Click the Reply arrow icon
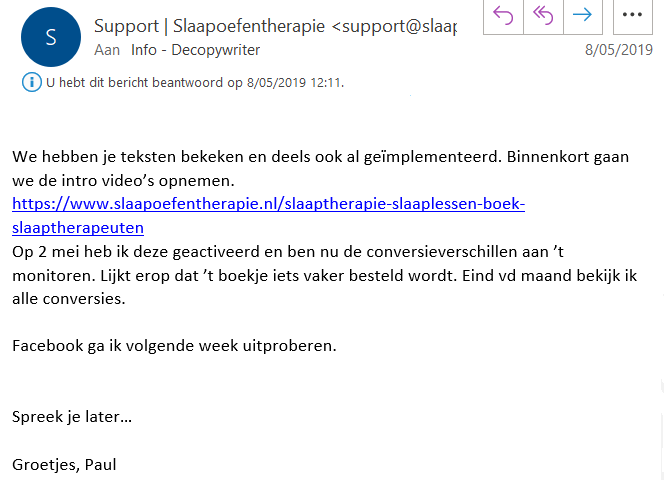 (503, 16)
